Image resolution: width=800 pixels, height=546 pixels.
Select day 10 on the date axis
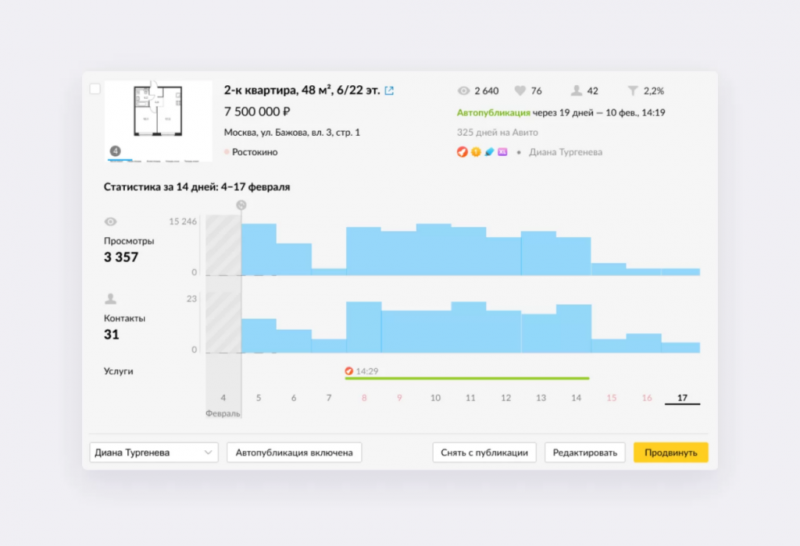(x=435, y=398)
